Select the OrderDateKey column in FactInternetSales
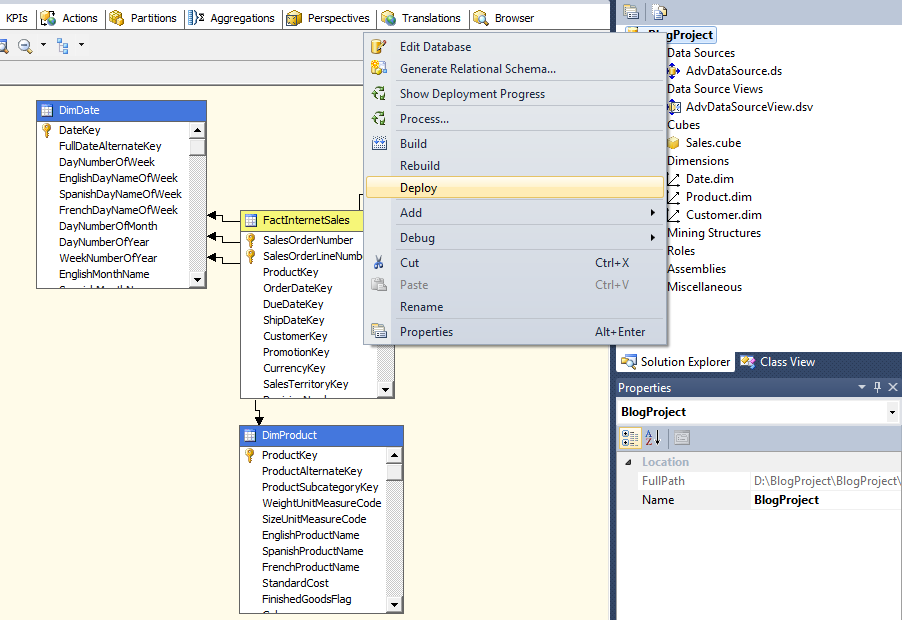Viewport: 902px width, 620px height. pos(298,288)
